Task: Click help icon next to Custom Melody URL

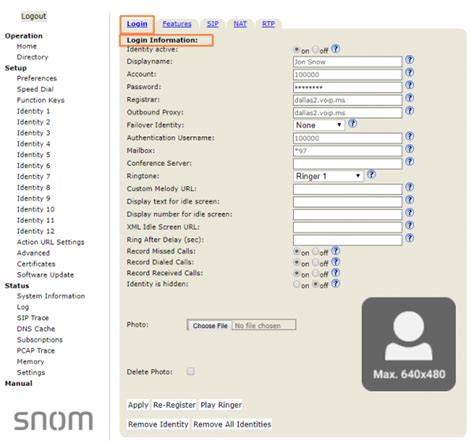Action: click(x=410, y=187)
